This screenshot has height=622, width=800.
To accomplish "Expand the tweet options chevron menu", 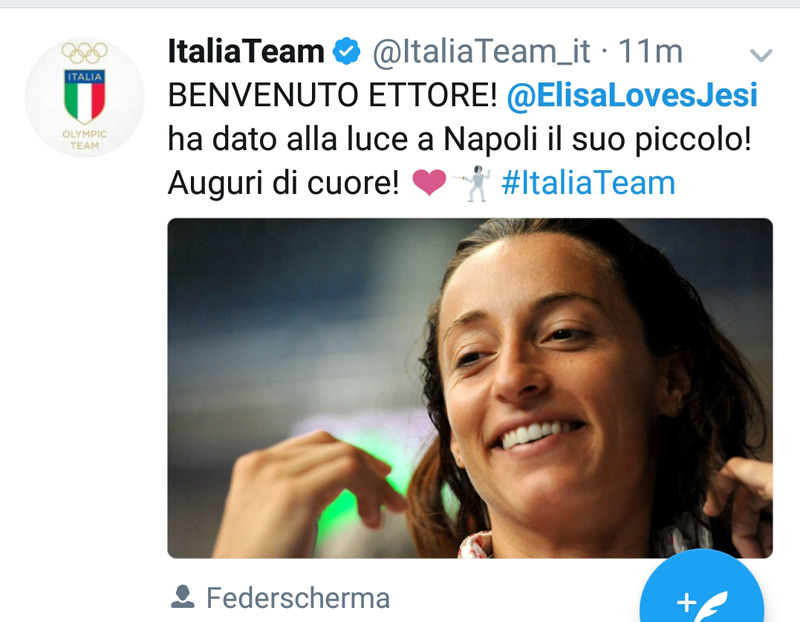I will click(761, 55).
